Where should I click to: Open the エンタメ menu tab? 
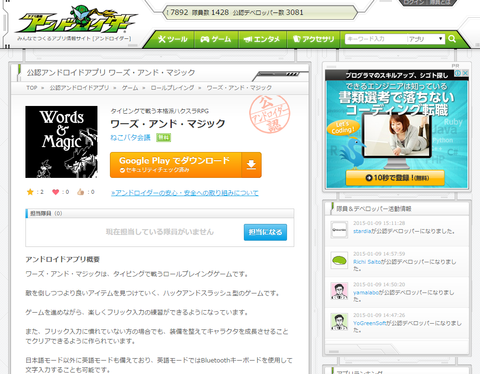[x=262, y=39]
